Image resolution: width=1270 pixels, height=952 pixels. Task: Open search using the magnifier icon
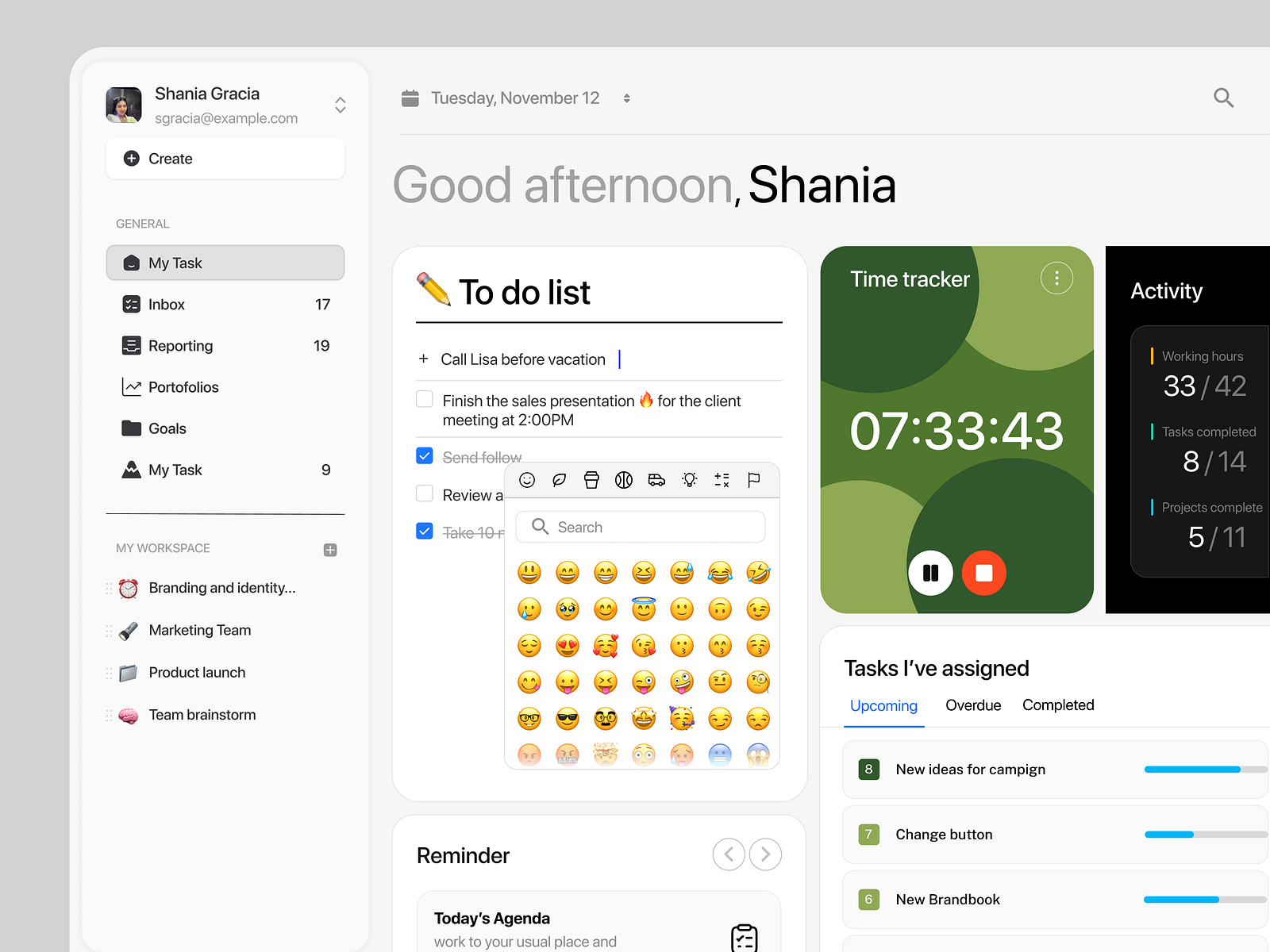pos(1223,98)
